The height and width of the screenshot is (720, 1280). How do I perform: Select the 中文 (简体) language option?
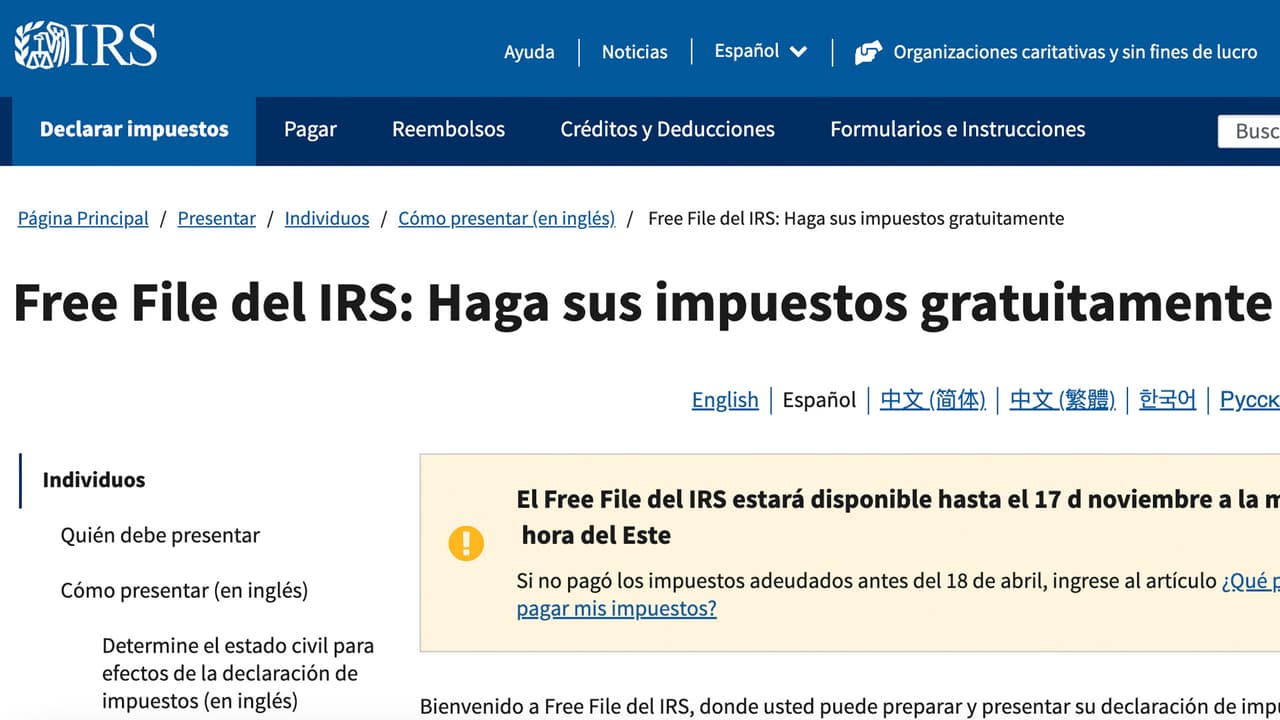point(932,399)
